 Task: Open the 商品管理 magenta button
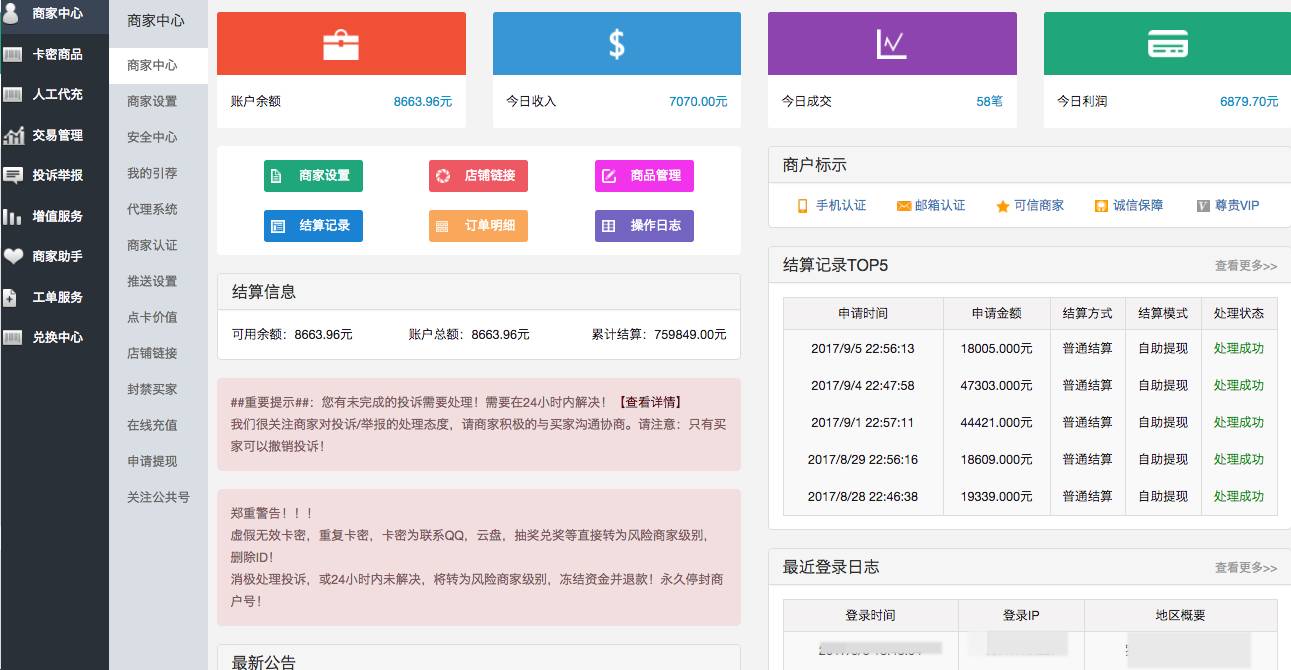[644, 176]
